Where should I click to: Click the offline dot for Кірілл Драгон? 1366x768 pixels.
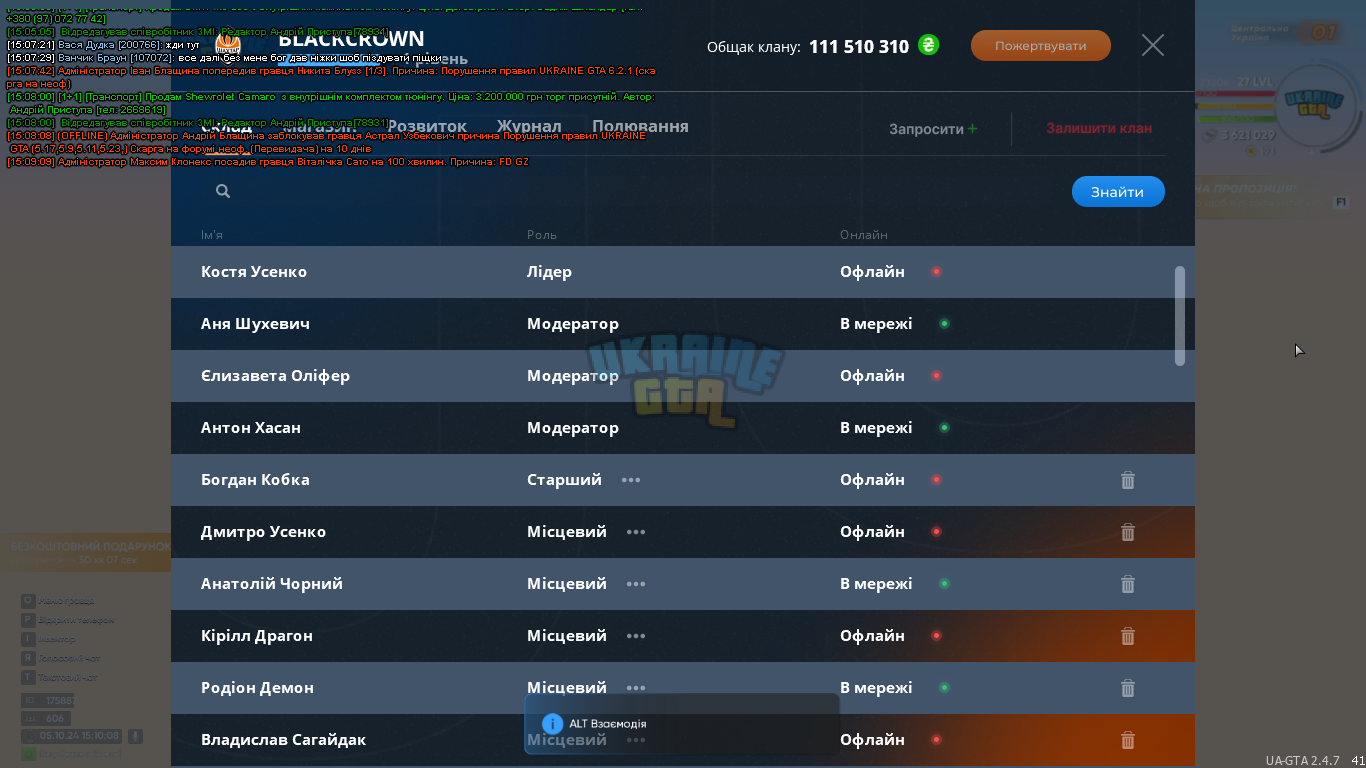coord(936,636)
